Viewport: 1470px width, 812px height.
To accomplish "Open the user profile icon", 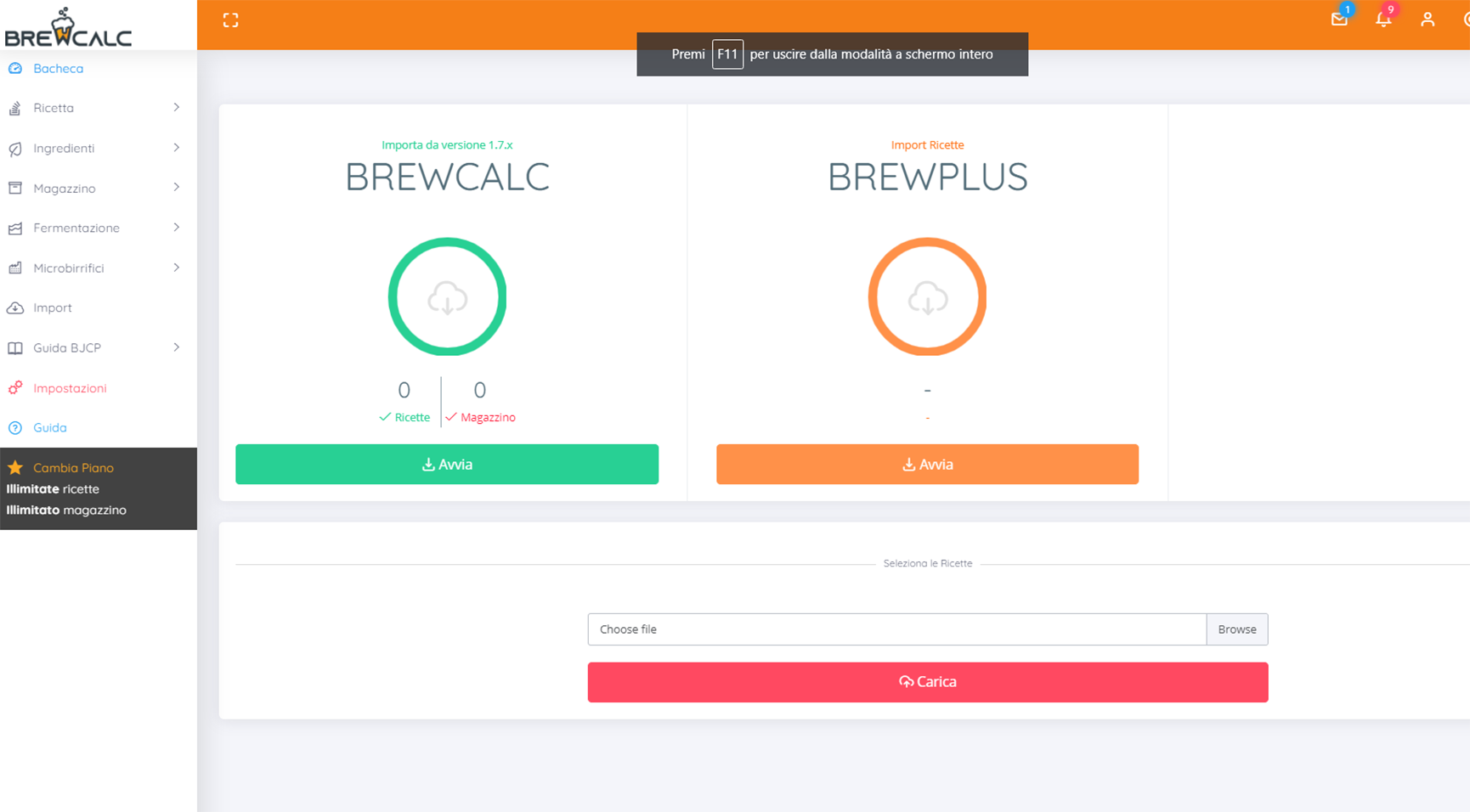I will [x=1428, y=20].
